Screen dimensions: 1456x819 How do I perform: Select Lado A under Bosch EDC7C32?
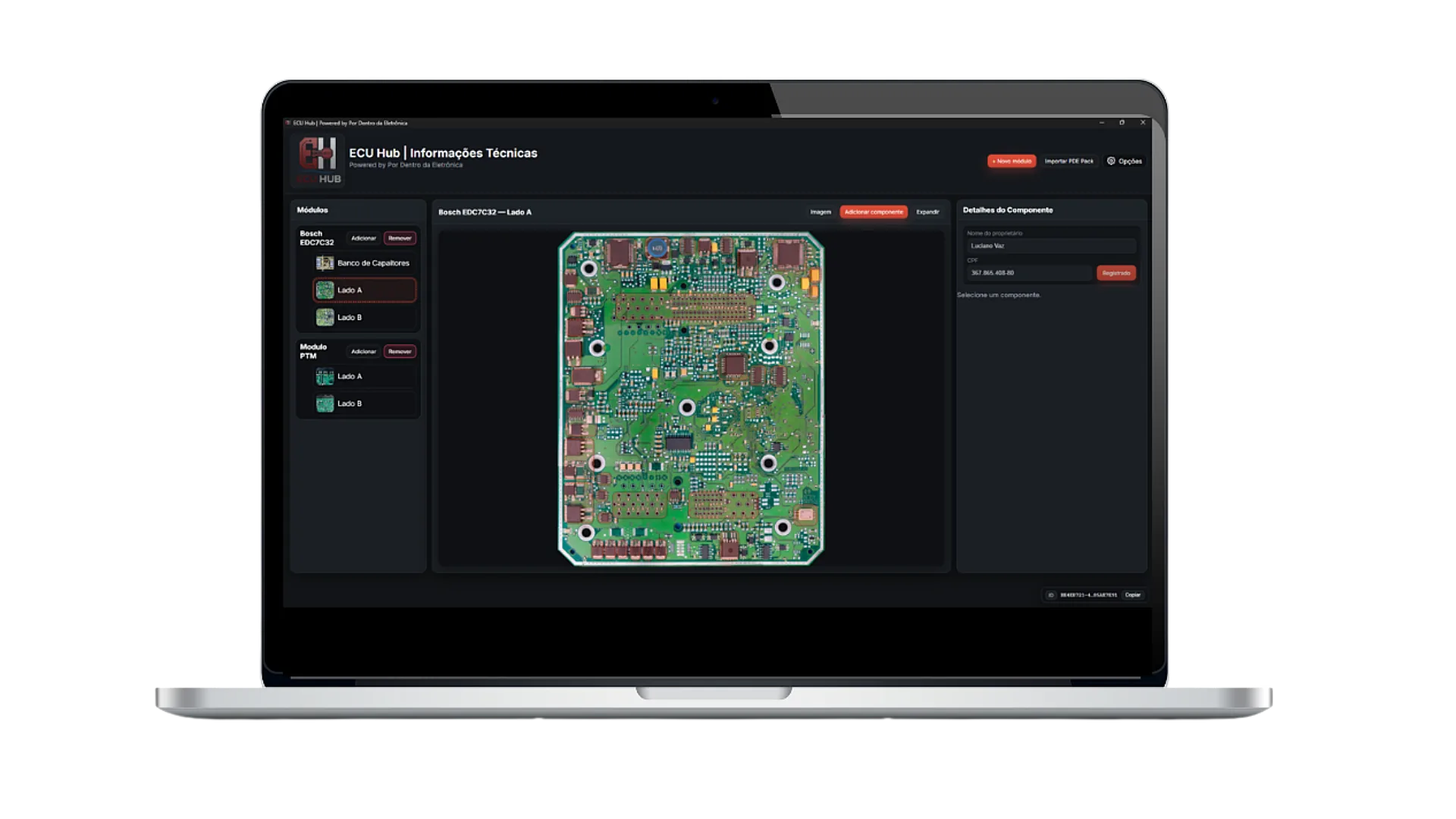pos(365,290)
